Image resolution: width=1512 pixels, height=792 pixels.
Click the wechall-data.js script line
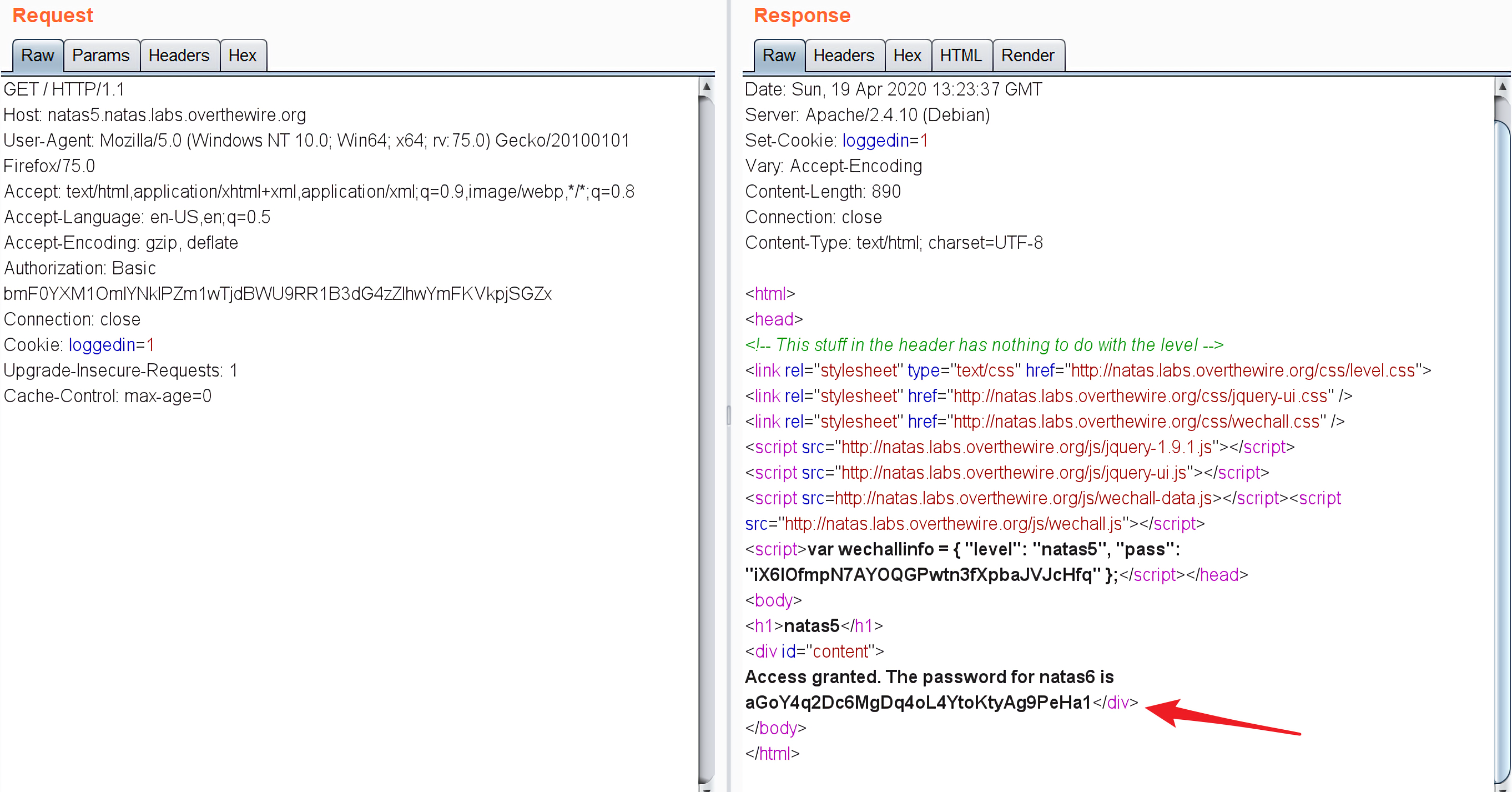[1043, 498]
